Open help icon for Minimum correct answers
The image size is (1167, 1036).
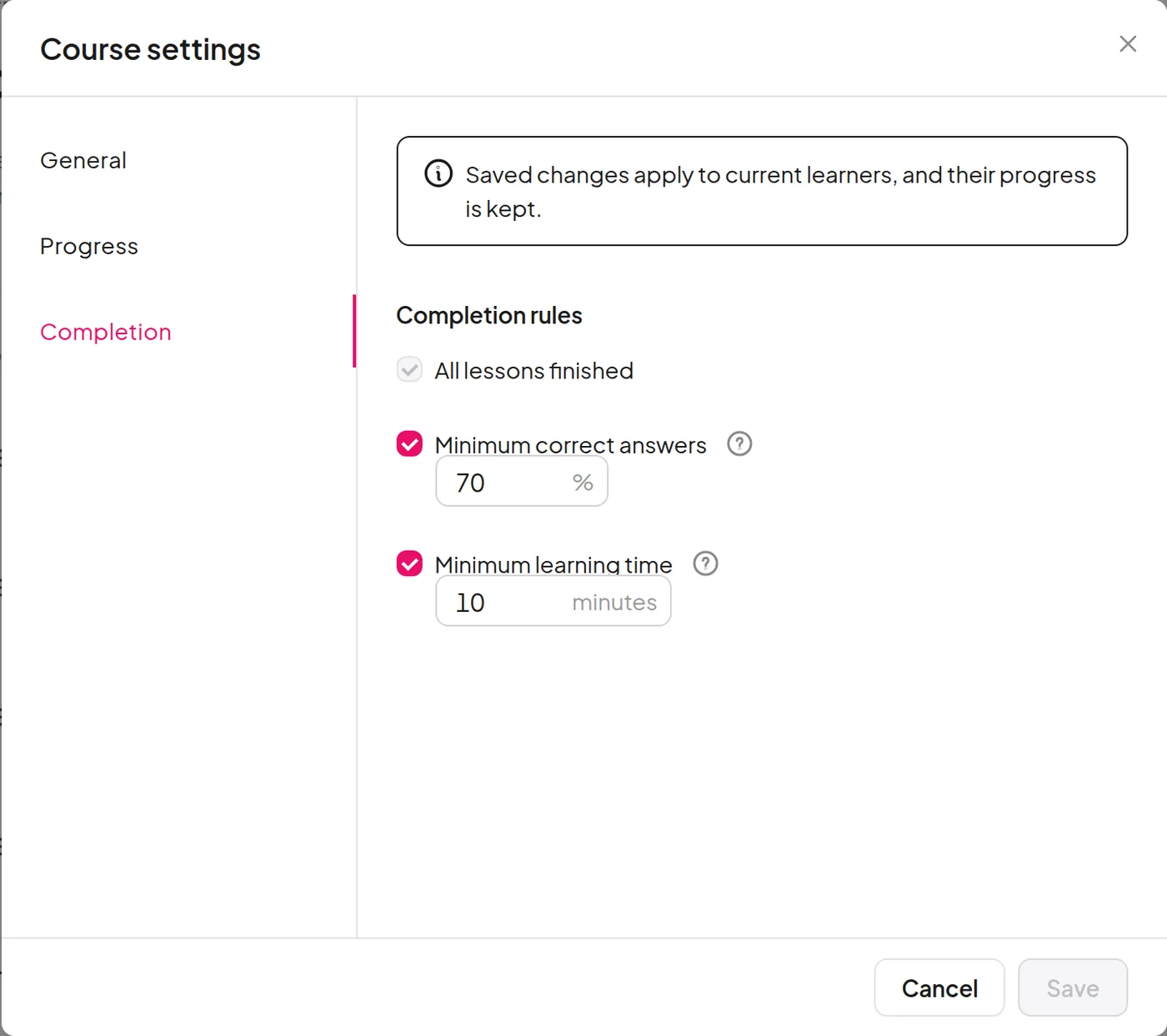point(739,443)
